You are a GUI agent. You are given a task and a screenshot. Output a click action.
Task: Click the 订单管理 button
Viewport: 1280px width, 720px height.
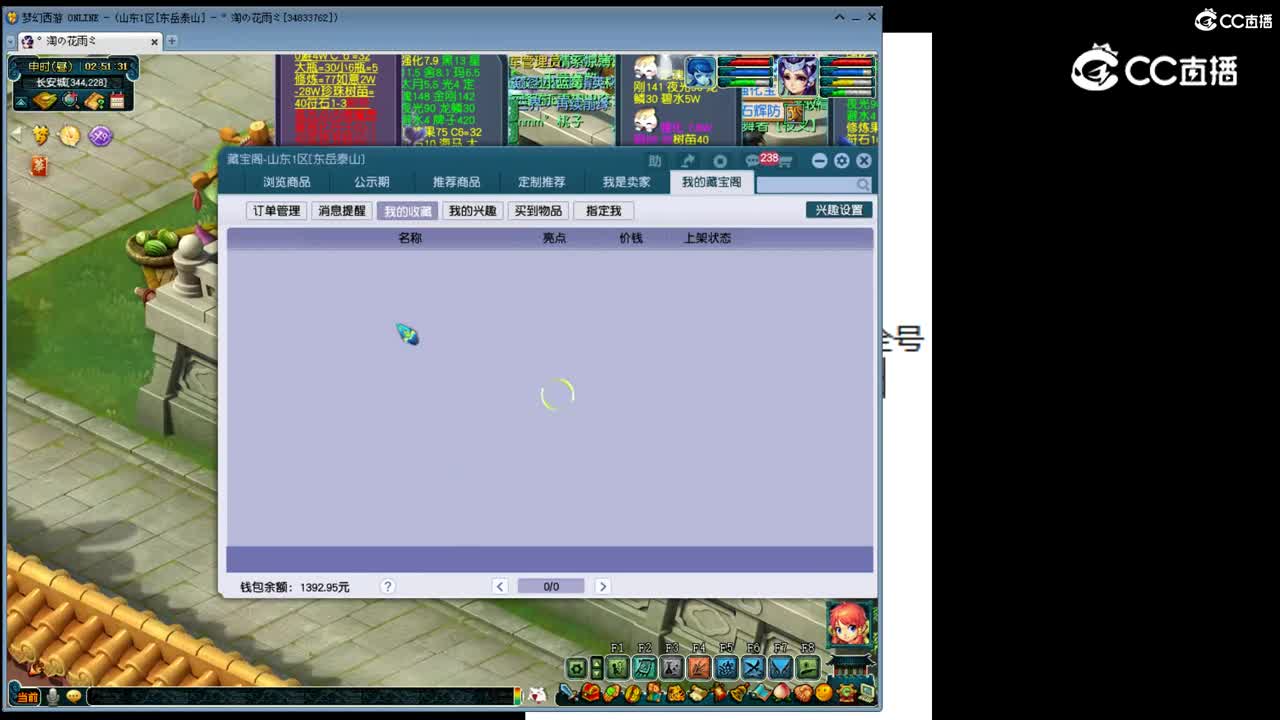pos(276,211)
